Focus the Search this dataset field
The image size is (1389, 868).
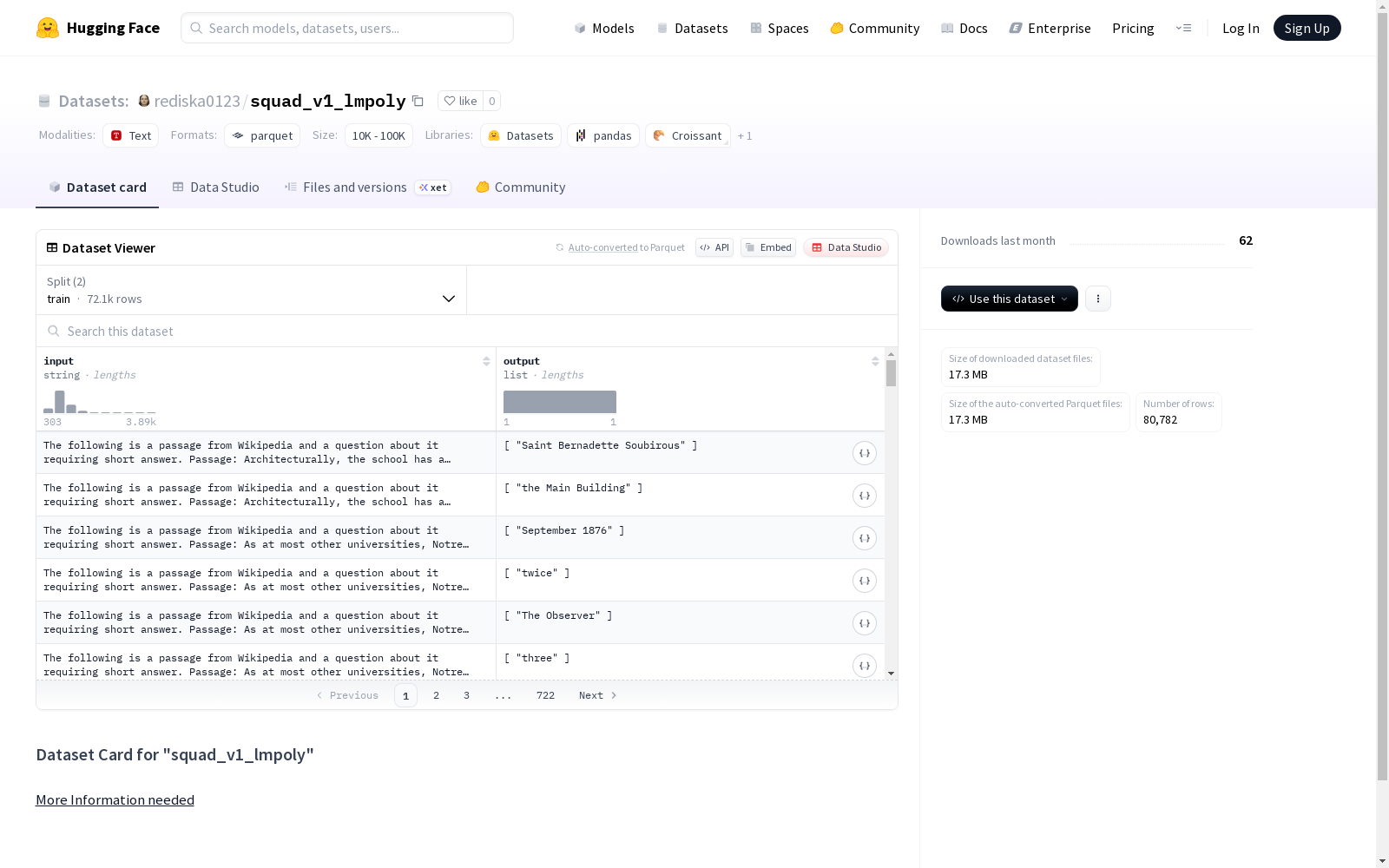[x=467, y=331]
